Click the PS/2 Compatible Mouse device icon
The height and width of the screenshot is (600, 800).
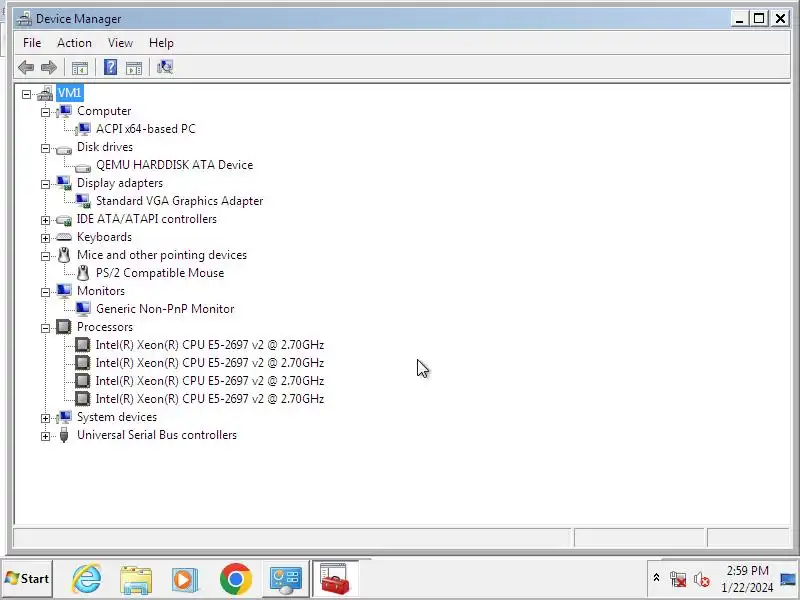pos(83,273)
